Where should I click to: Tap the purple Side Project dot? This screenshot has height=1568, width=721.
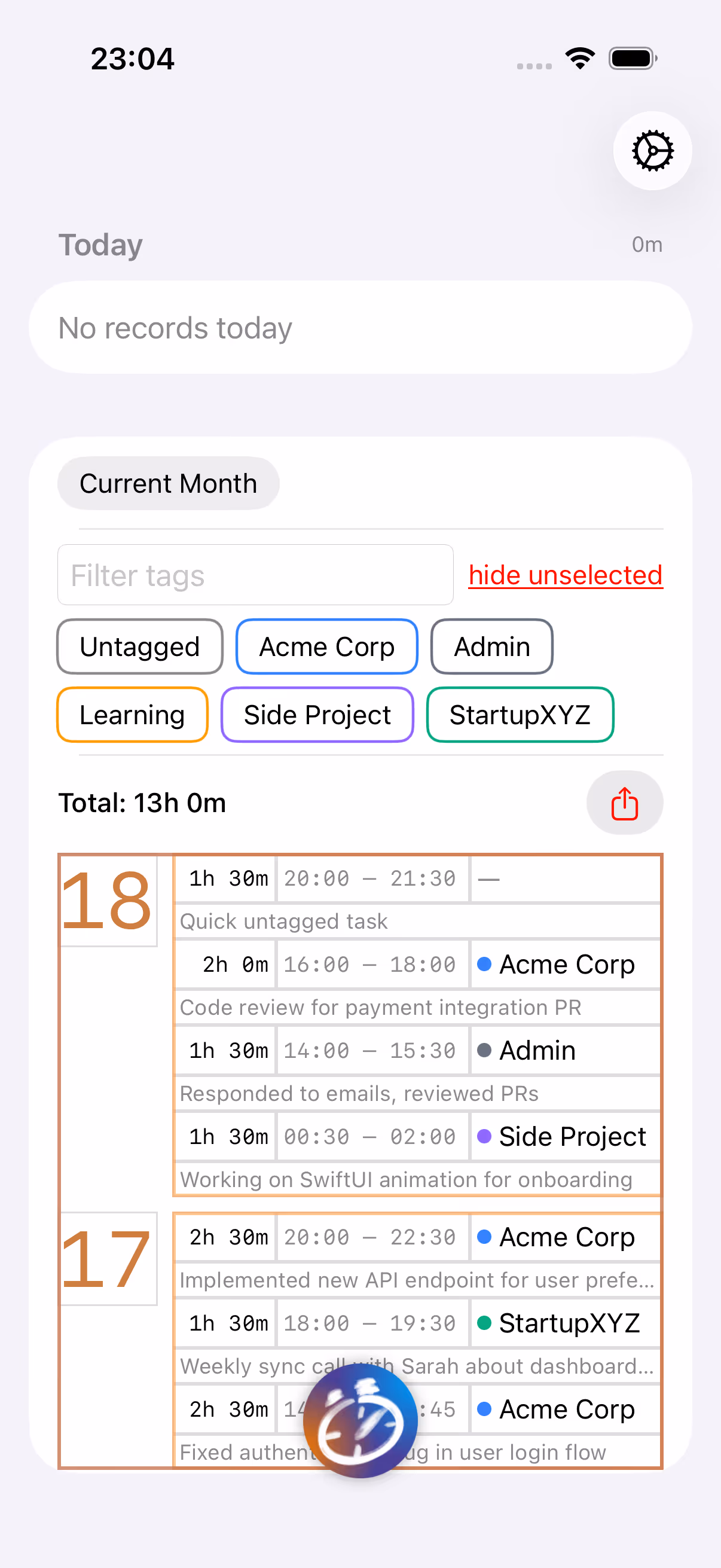pyautogui.click(x=484, y=1136)
